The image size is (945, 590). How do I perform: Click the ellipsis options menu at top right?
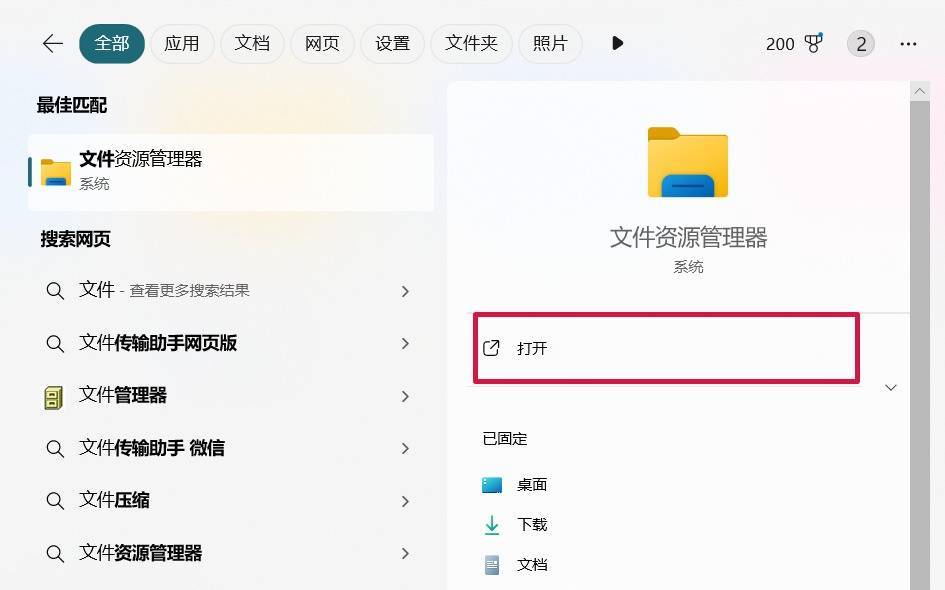[x=908, y=43]
